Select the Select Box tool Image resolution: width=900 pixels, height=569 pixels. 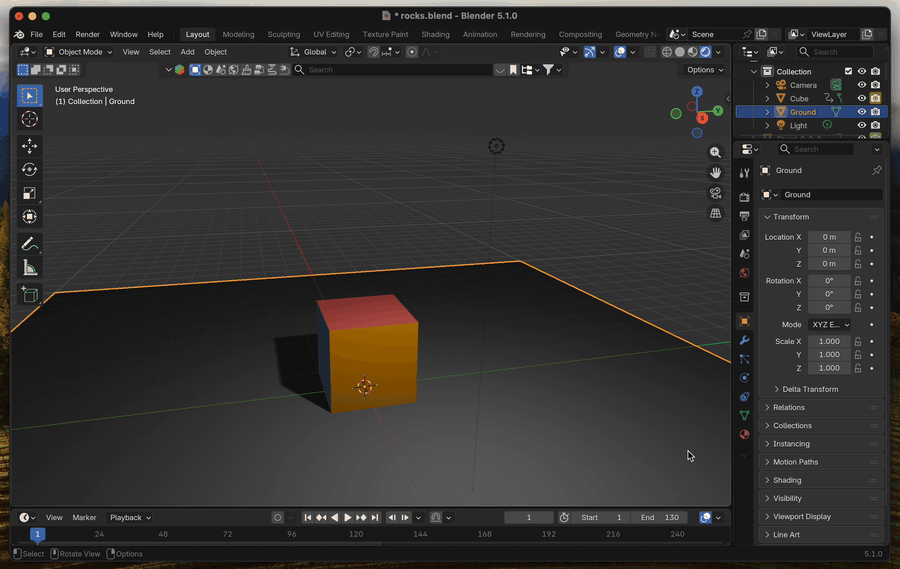30,96
